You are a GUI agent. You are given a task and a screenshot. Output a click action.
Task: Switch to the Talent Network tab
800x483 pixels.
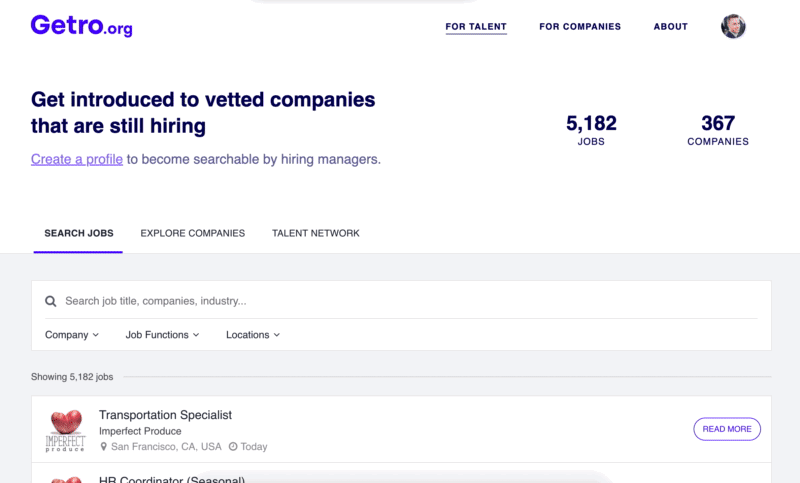(x=316, y=234)
